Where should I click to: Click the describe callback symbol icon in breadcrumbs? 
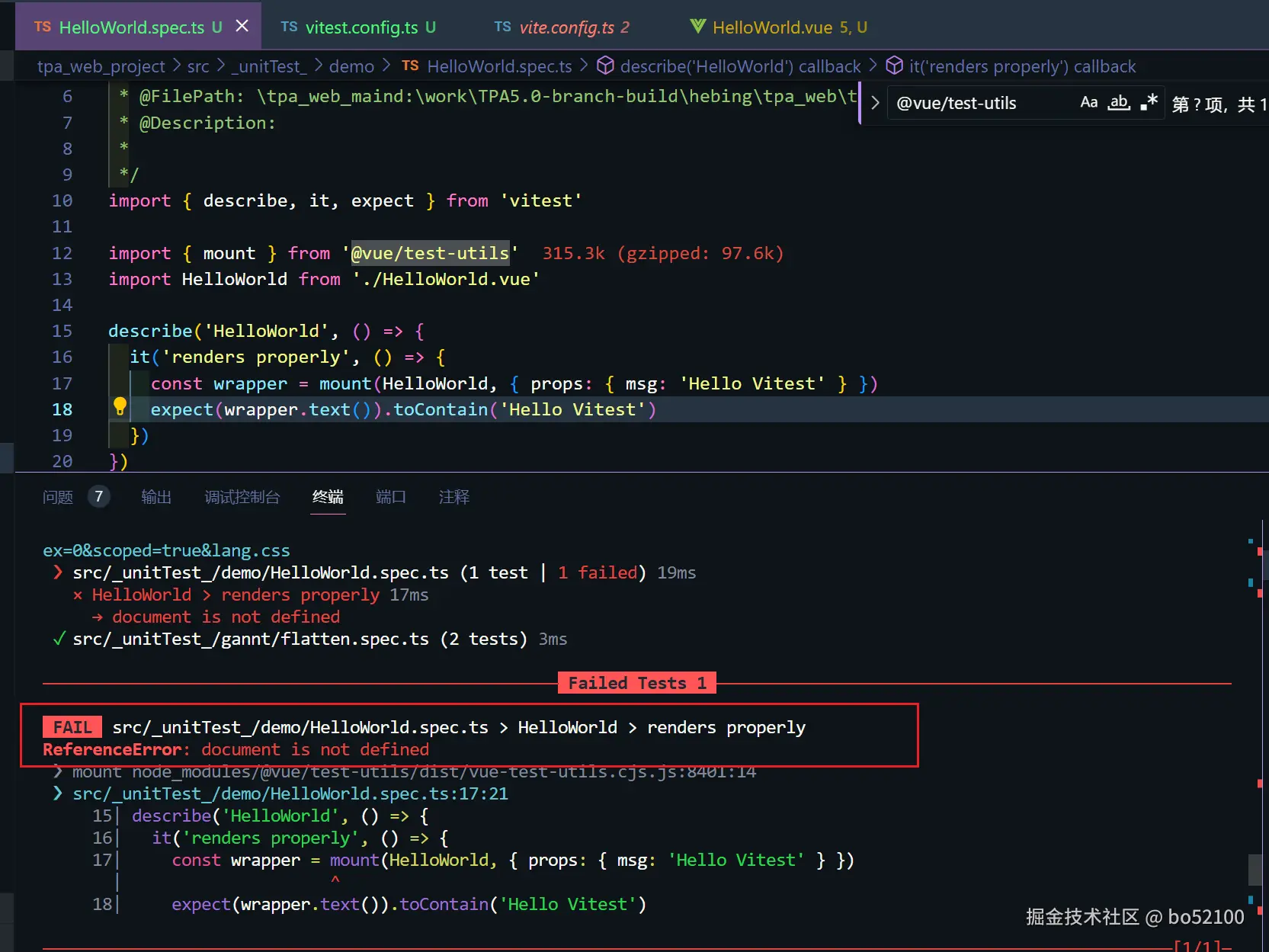coord(605,66)
